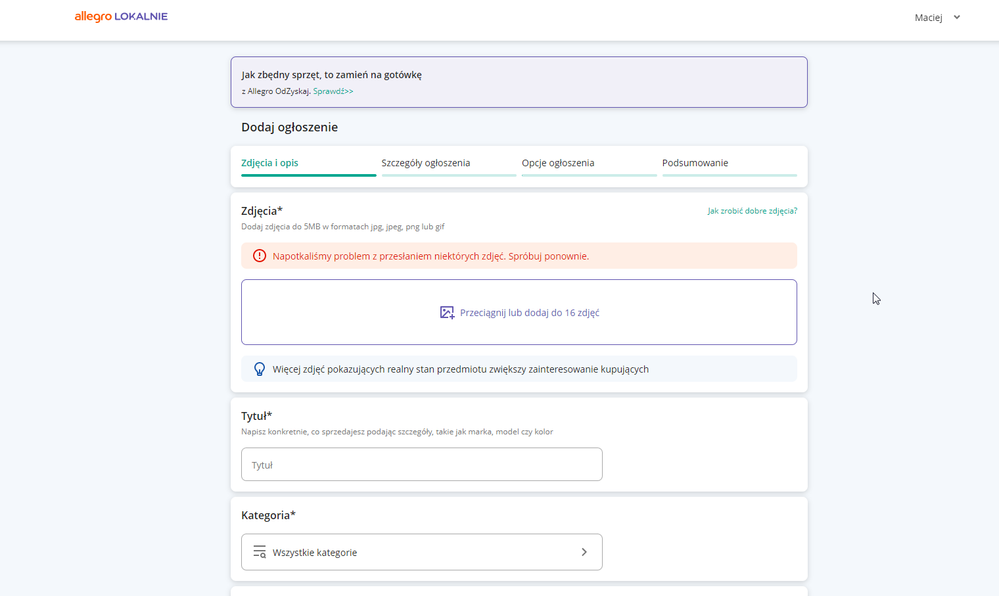The height and width of the screenshot is (596, 999).
Task: Go to the Szczegóły ogłoszenia step
Action: tap(426, 163)
